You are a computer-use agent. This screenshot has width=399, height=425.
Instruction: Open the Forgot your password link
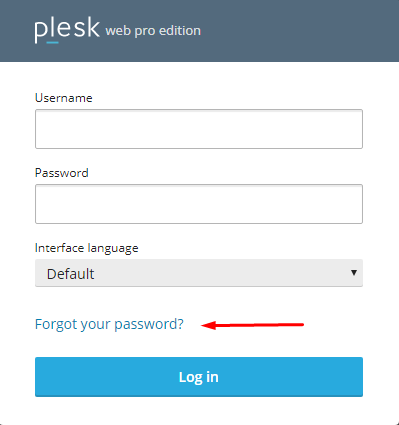pyautogui.click(x=109, y=324)
